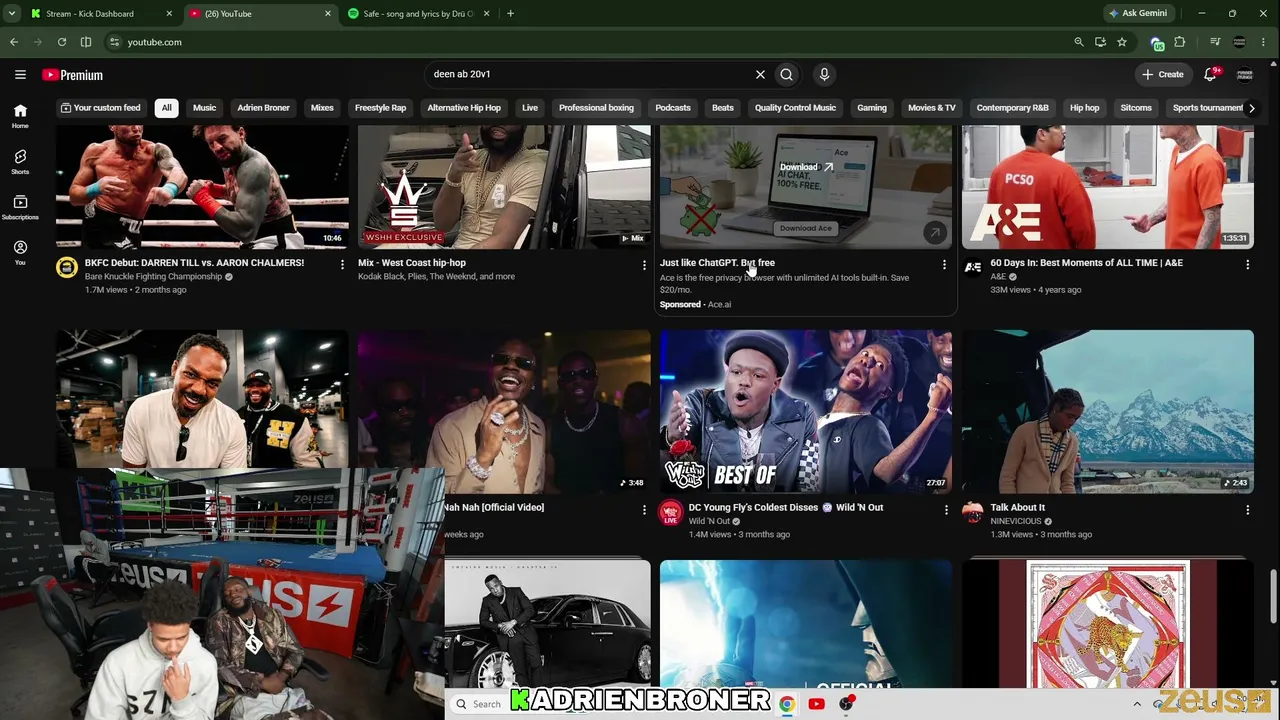Select the Music filter chip
Image resolution: width=1280 pixels, height=720 pixels.
click(x=204, y=108)
